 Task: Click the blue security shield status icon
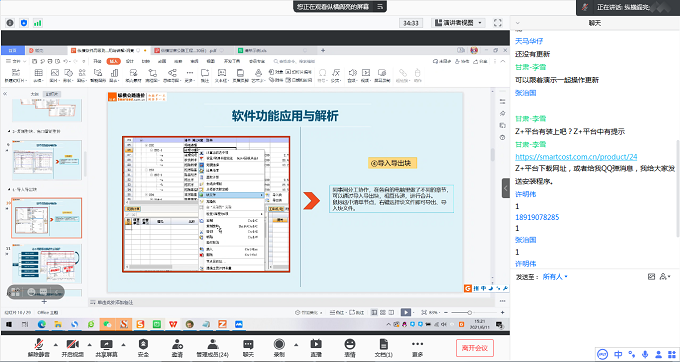(x=24, y=23)
